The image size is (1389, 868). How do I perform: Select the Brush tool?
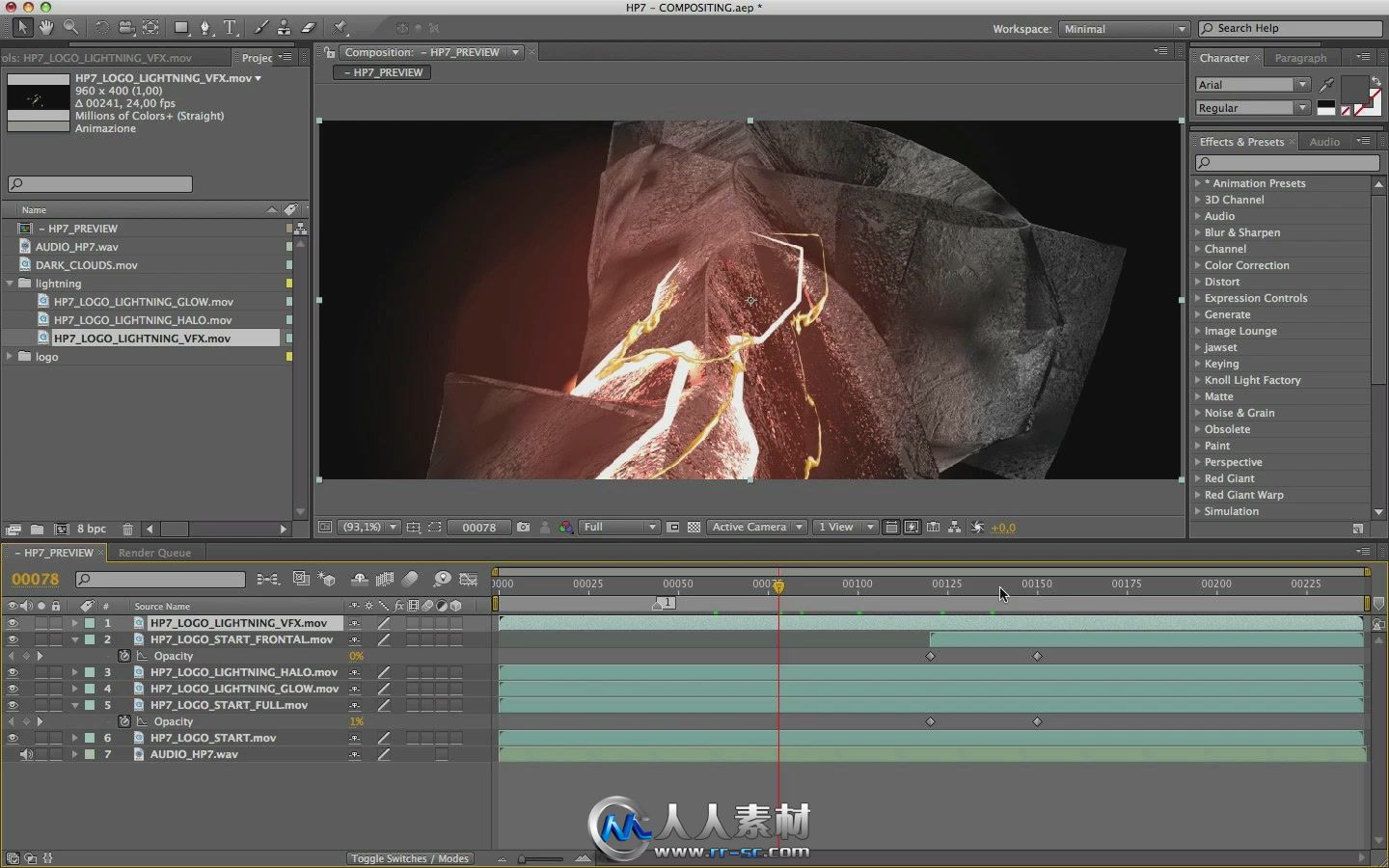[x=260, y=28]
